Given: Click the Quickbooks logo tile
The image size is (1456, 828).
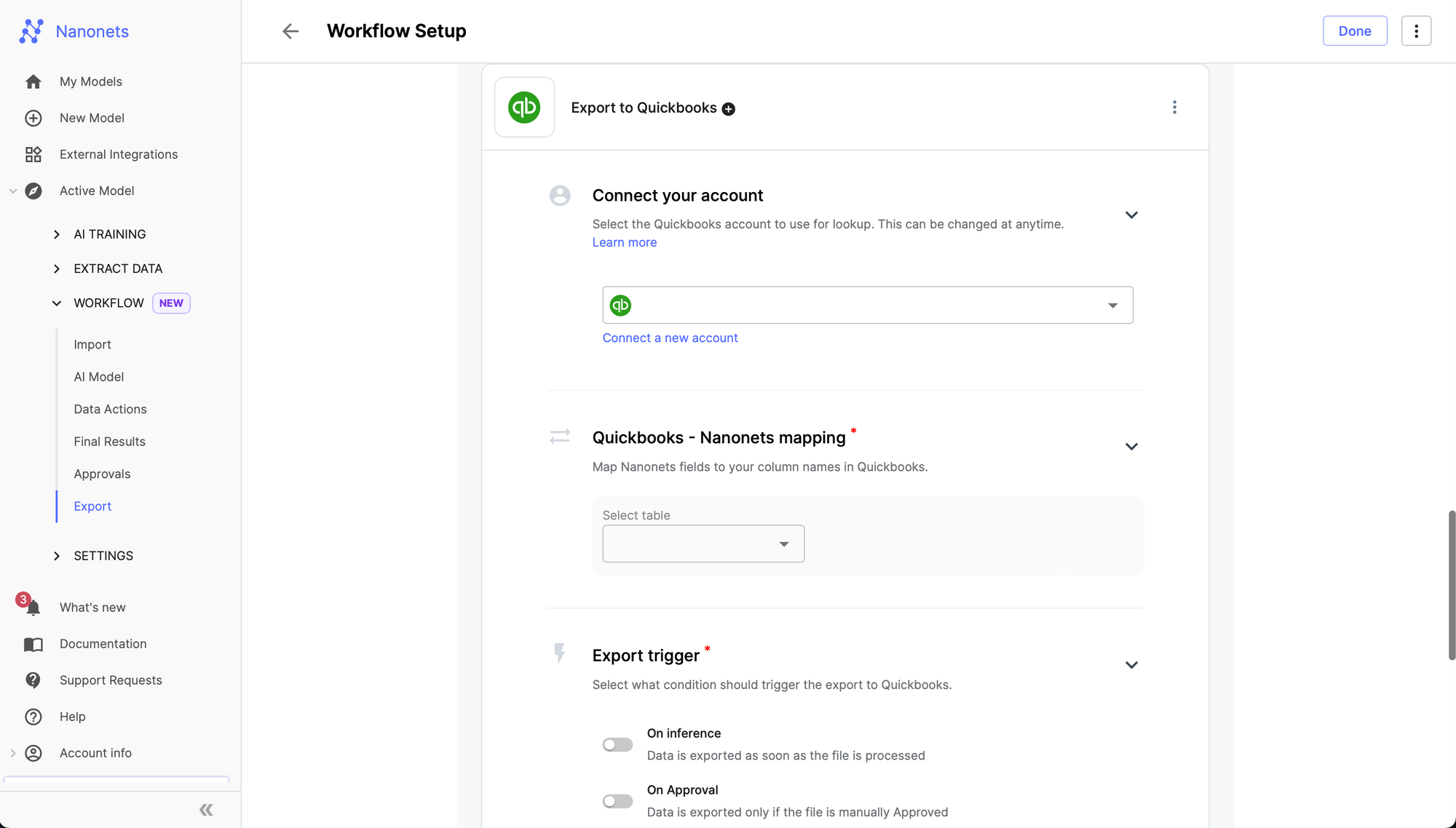Looking at the screenshot, I should coord(524,108).
